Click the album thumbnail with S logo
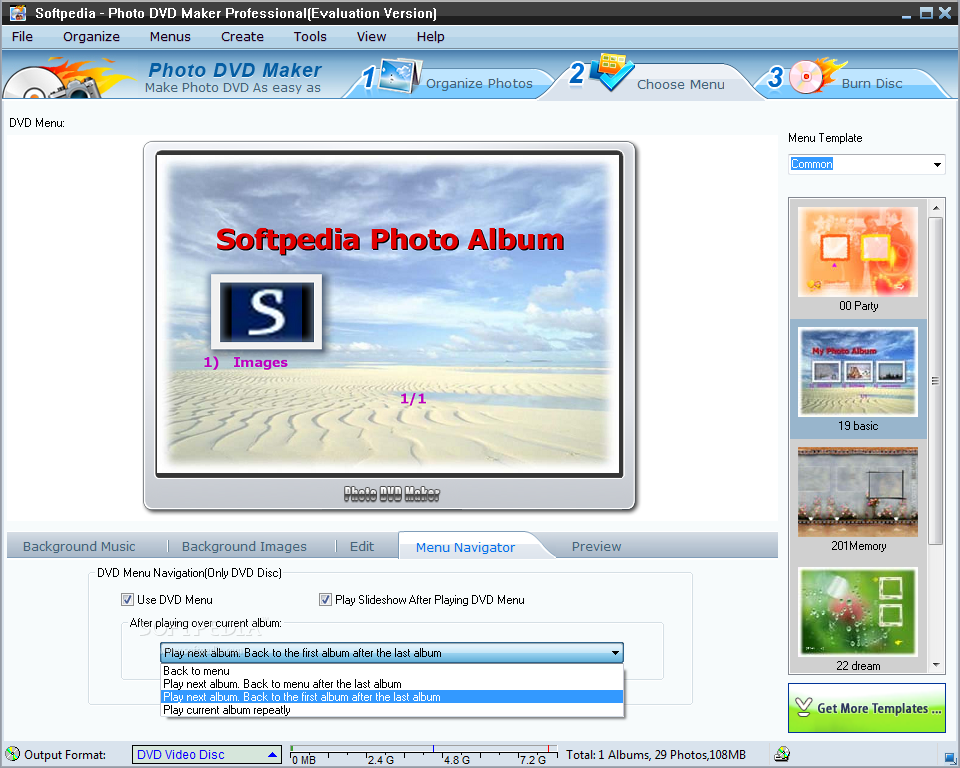Screen dimensions: 960x768 coord(266,312)
